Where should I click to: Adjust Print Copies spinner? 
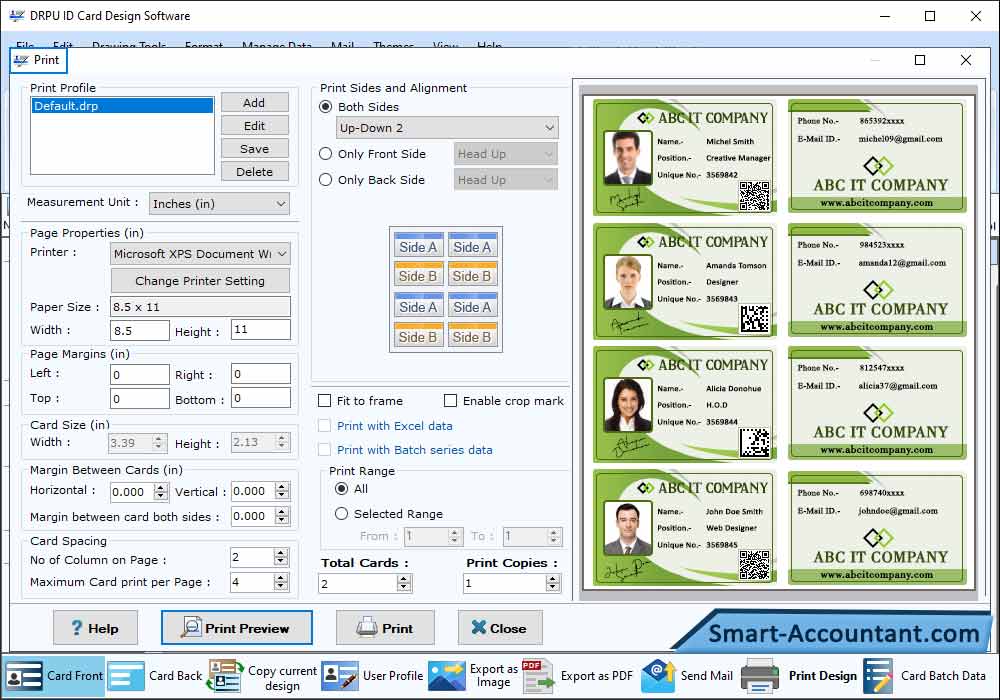[x=553, y=583]
